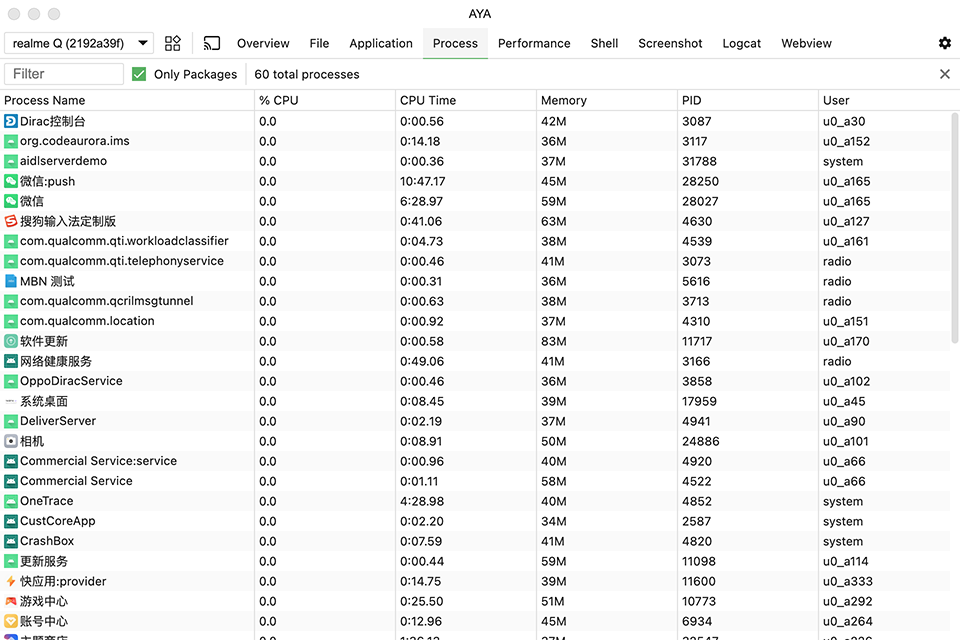Click the 软件更新 app icon
Image resolution: width=960 pixels, height=640 pixels.
10,341
